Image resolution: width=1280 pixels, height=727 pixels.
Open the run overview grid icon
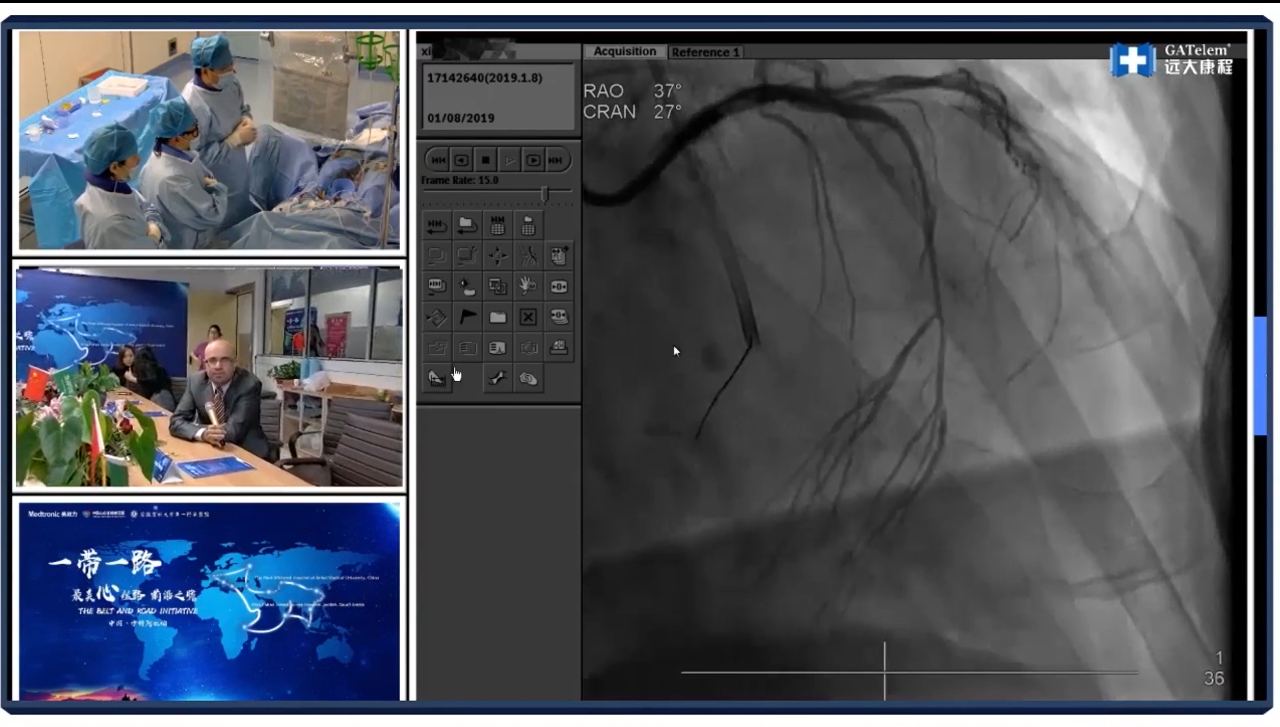[x=498, y=225]
